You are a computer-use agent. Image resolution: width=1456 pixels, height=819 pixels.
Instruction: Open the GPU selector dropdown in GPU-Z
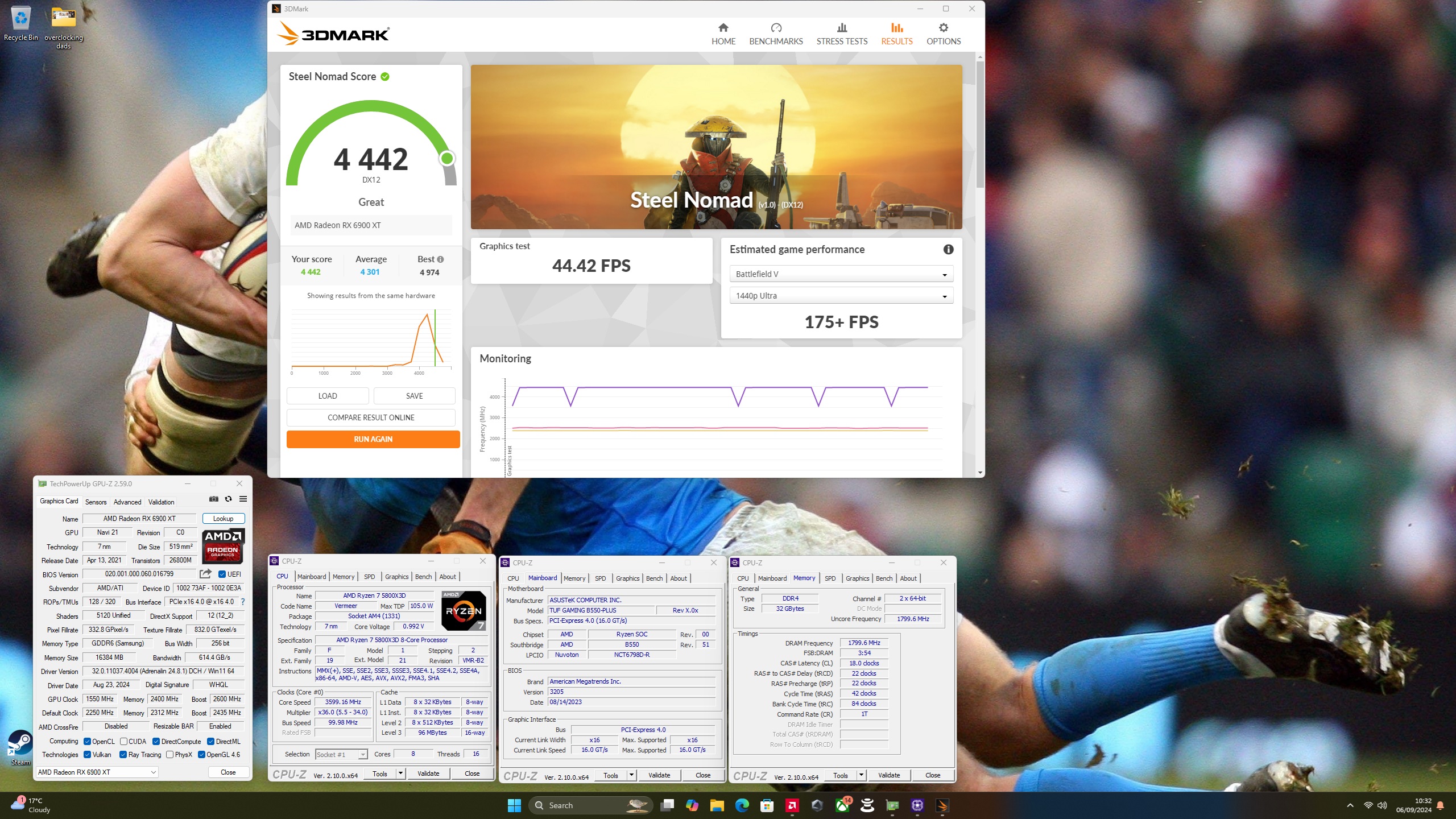pos(97,772)
